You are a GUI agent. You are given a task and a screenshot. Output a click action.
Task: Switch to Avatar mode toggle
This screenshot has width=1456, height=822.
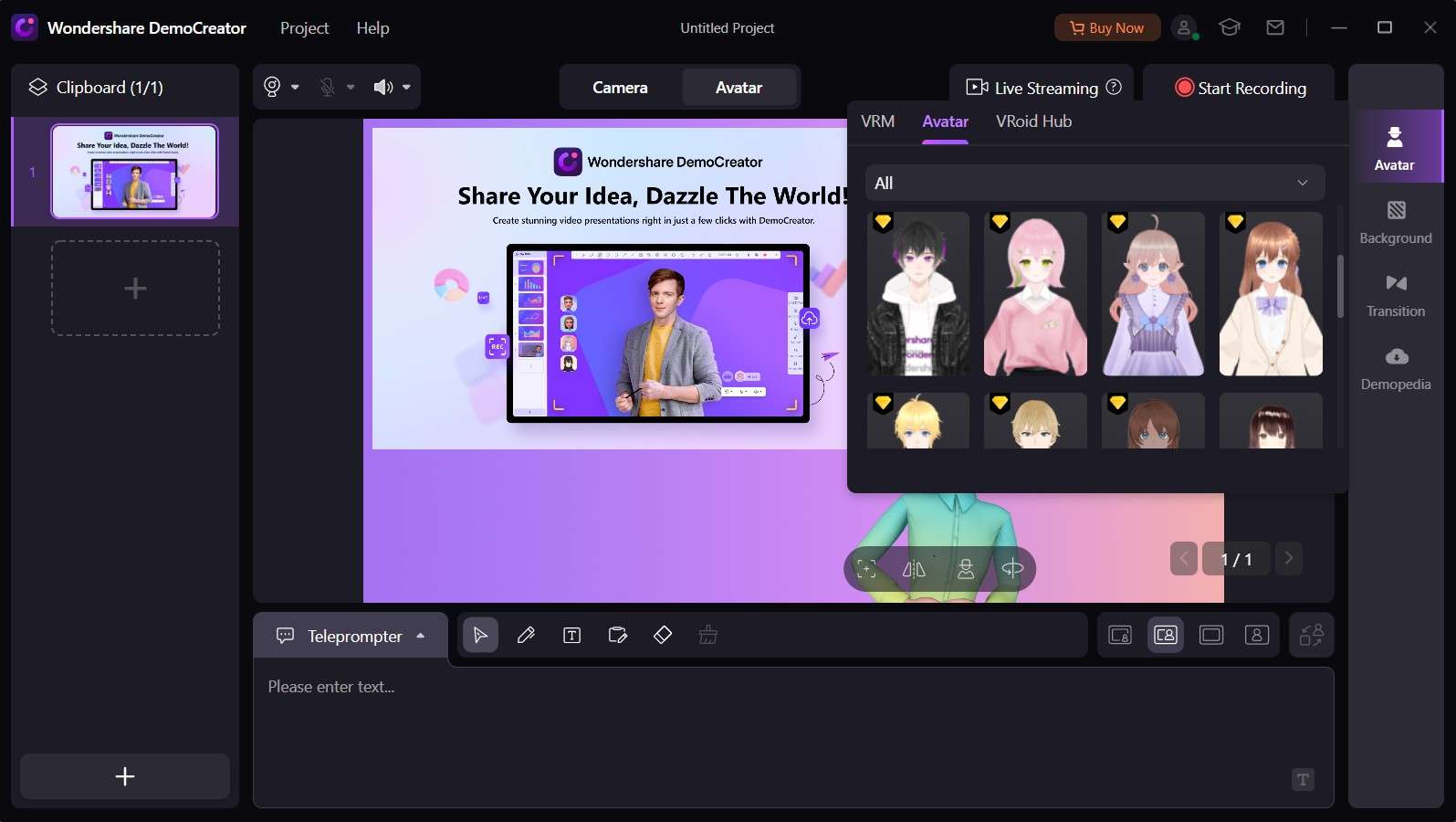point(738,88)
